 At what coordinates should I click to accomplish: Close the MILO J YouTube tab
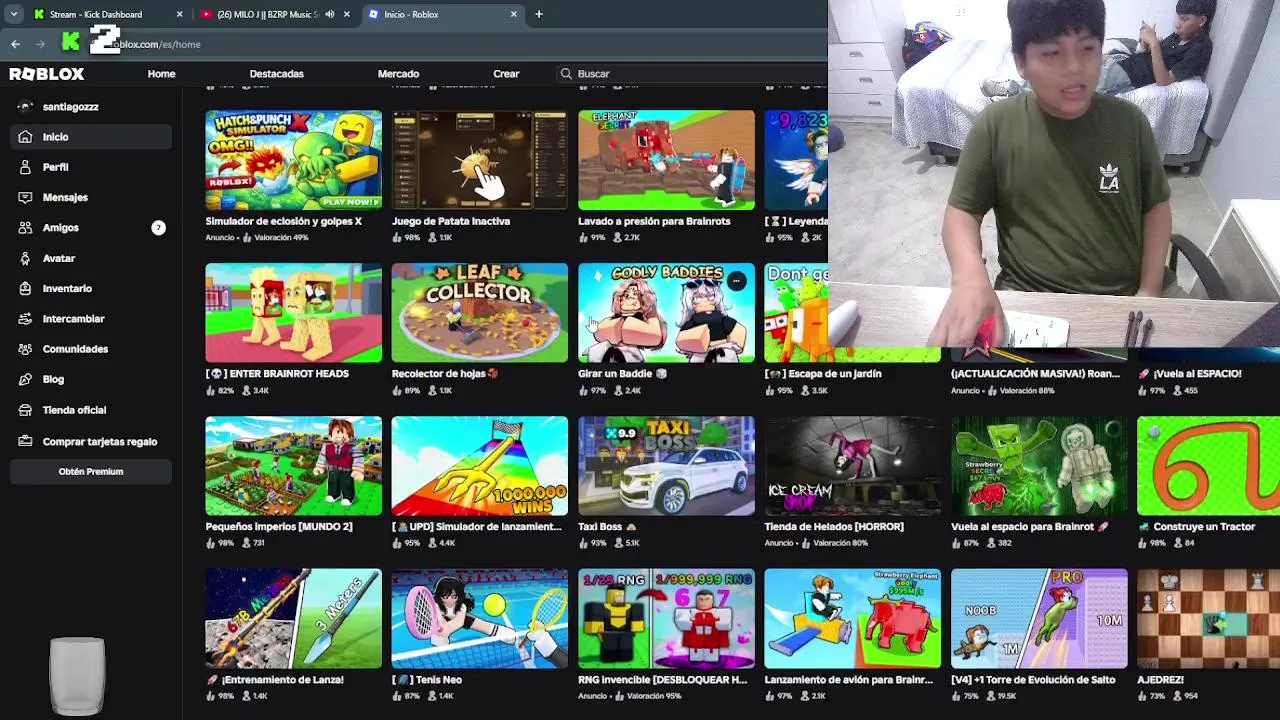347,14
